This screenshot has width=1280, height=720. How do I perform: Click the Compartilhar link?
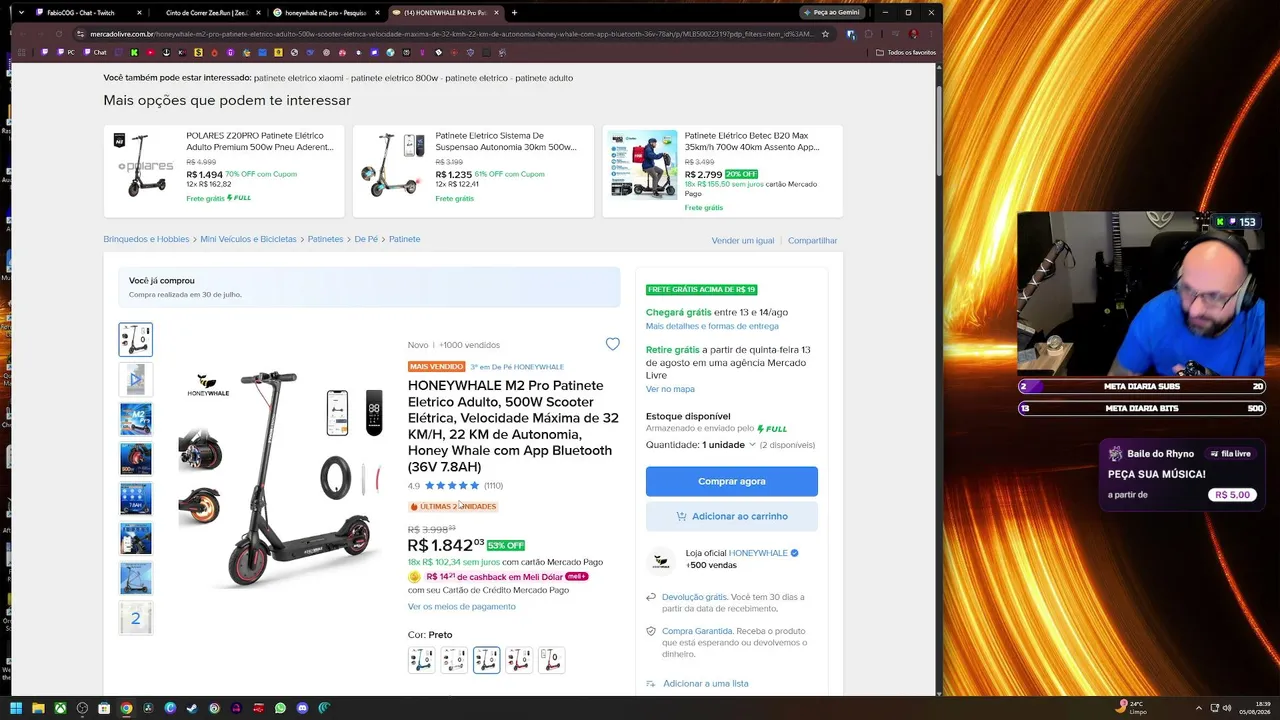pos(813,240)
